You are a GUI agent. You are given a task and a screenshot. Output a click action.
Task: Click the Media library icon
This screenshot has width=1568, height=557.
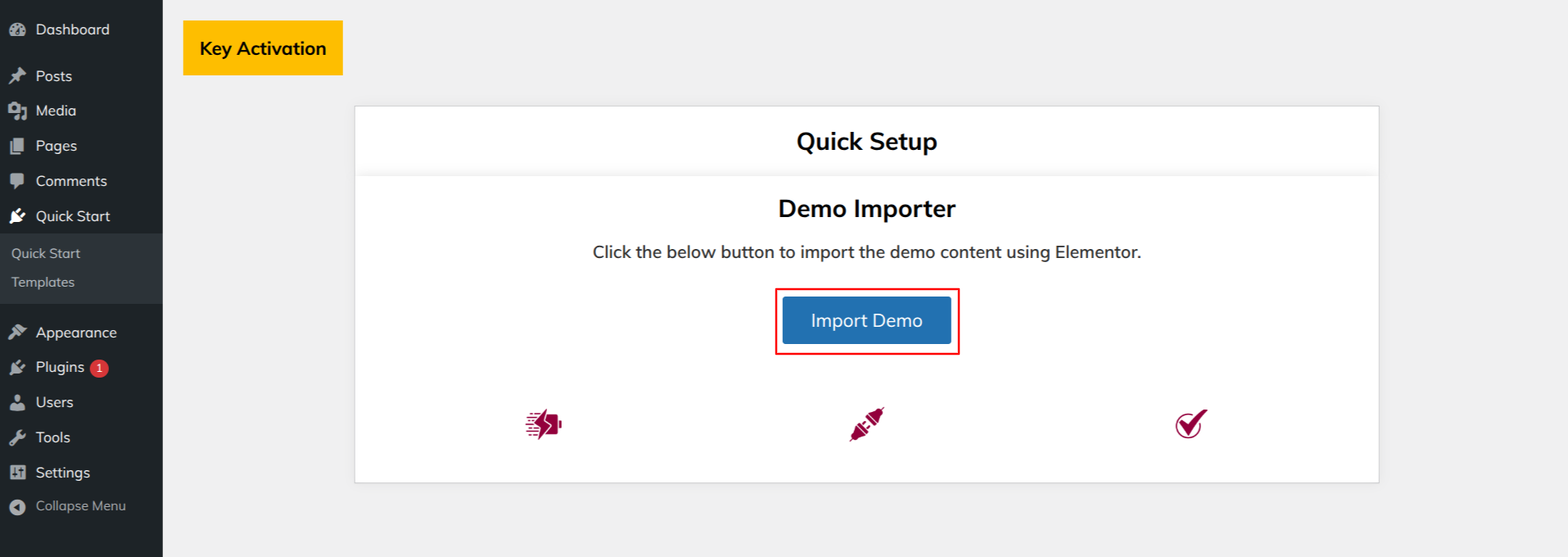17,111
